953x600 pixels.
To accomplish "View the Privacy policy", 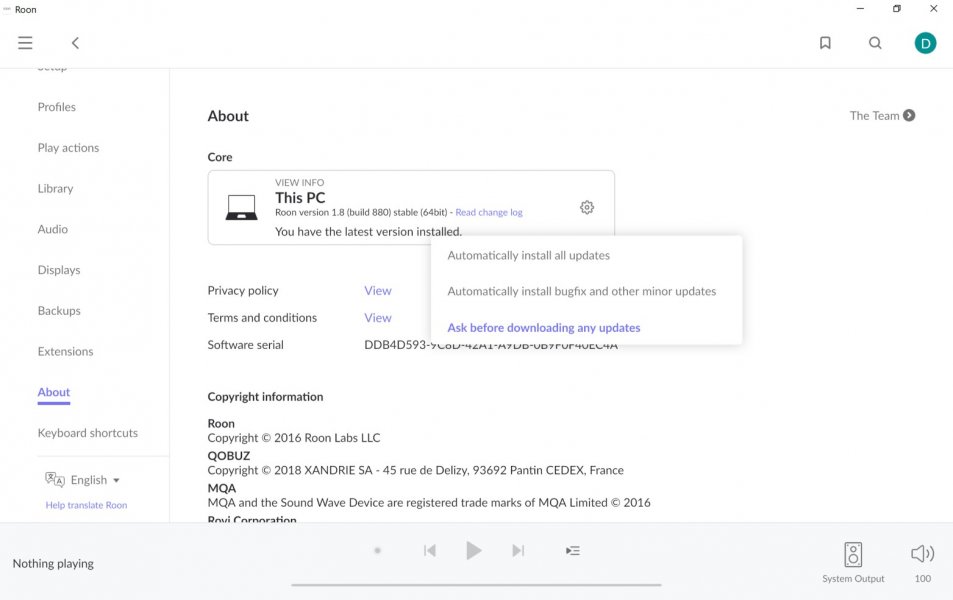I will tap(377, 291).
